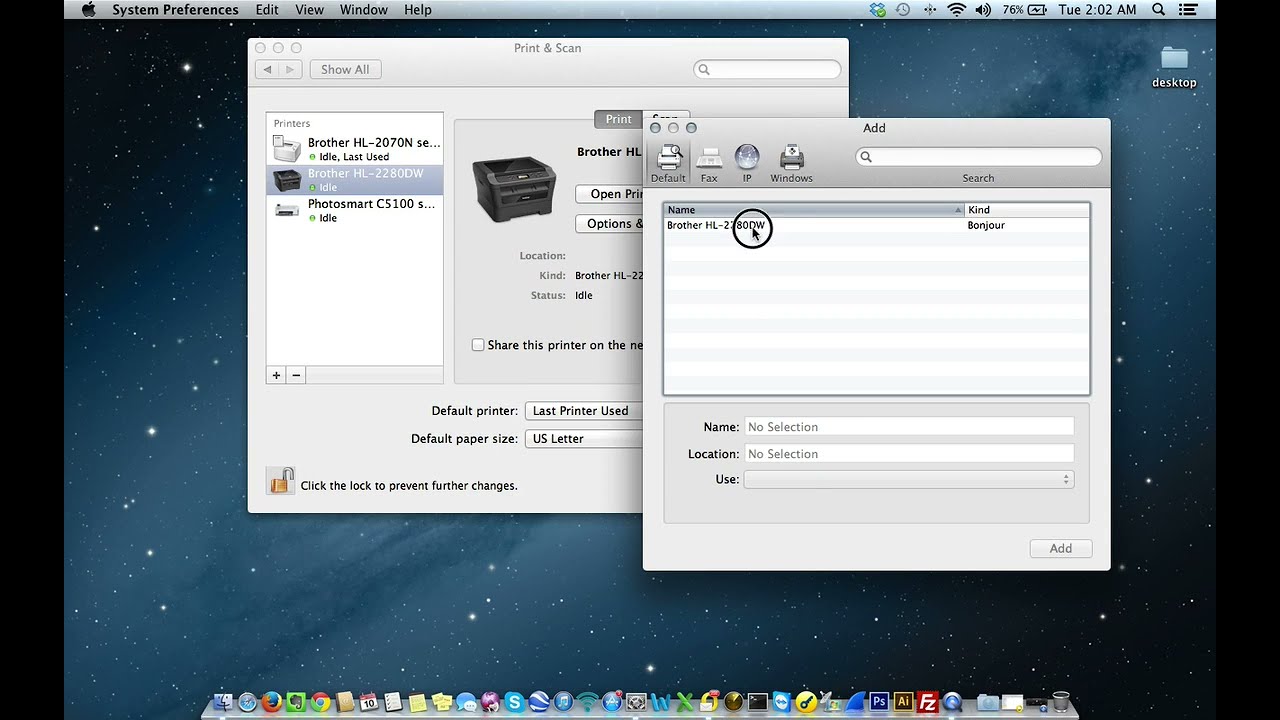
Task: Open the Help menu
Action: pyautogui.click(x=418, y=10)
